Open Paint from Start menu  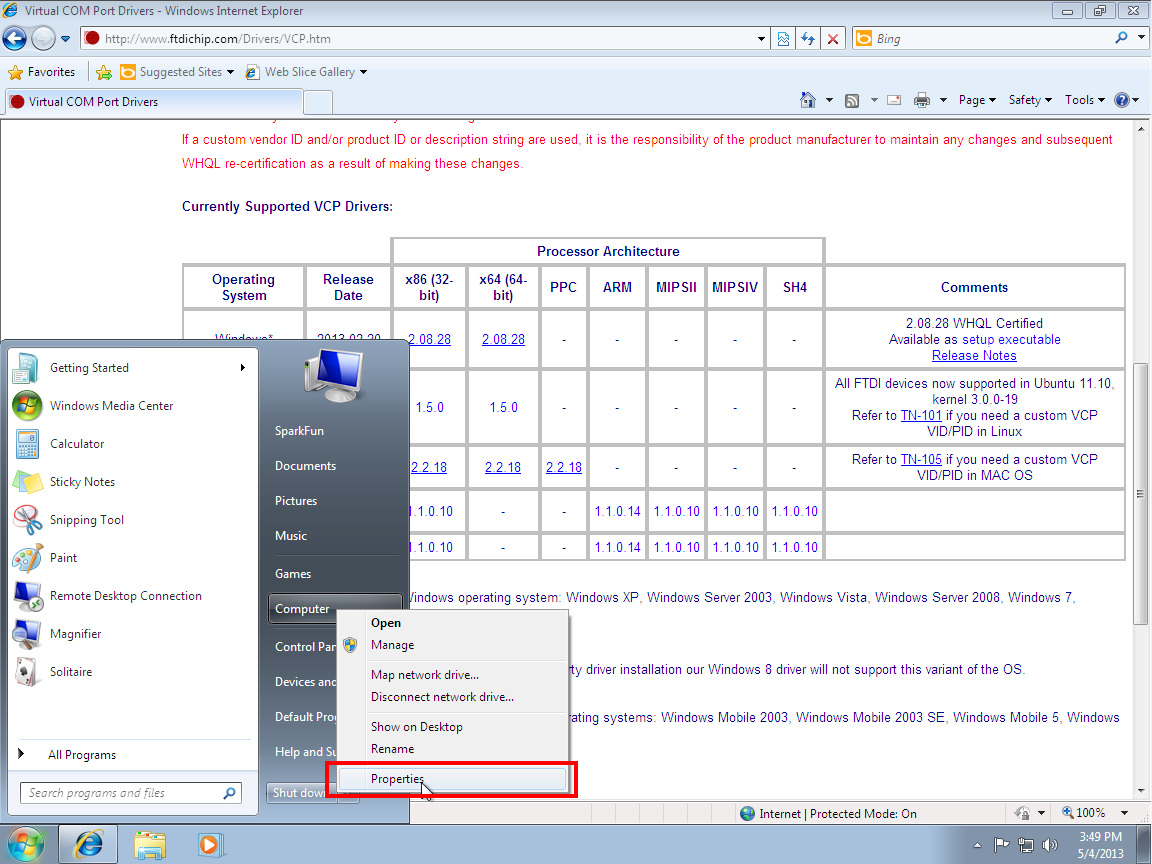tap(131, 558)
